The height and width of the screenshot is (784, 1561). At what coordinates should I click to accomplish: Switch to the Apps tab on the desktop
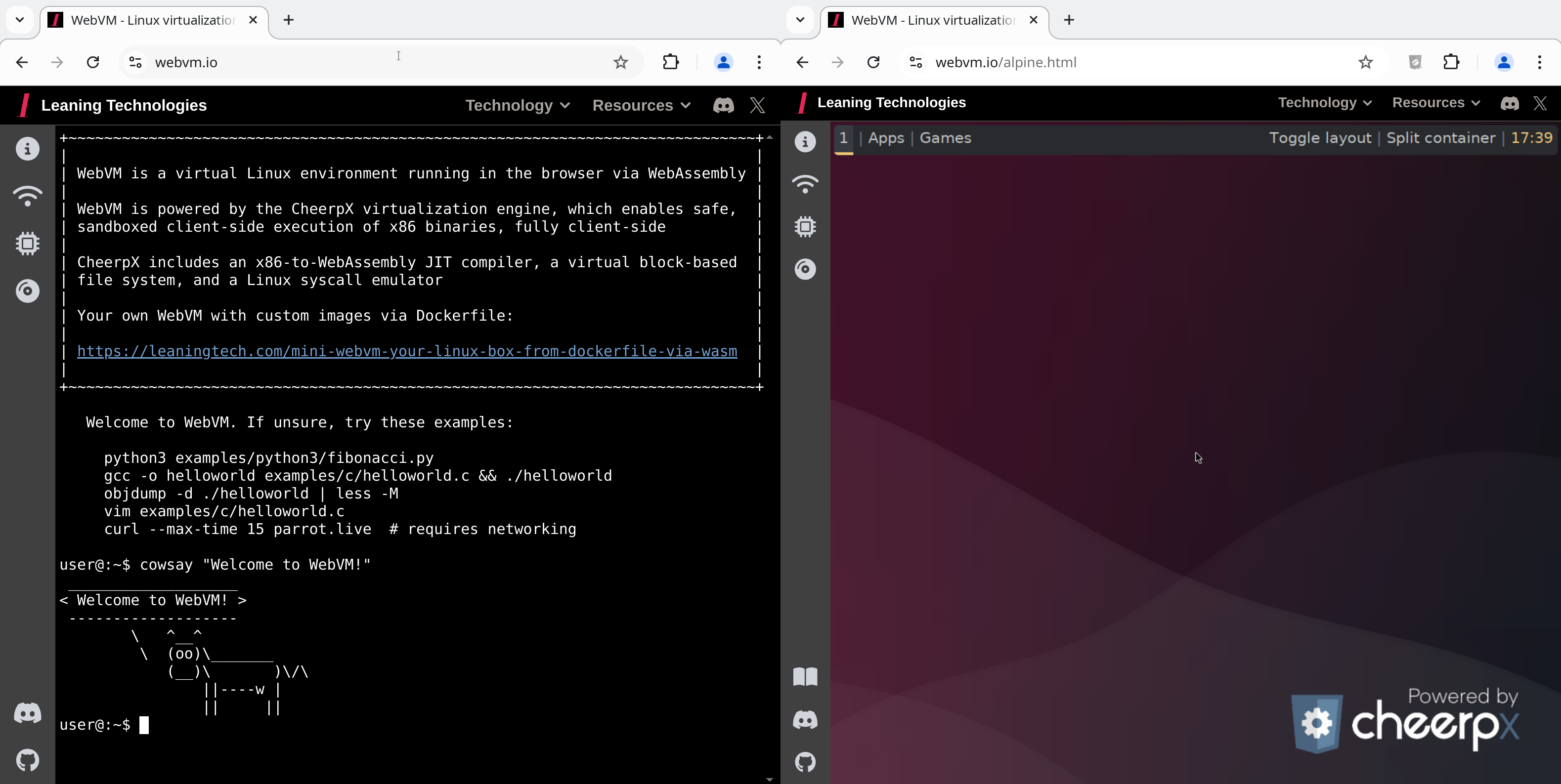(886, 137)
